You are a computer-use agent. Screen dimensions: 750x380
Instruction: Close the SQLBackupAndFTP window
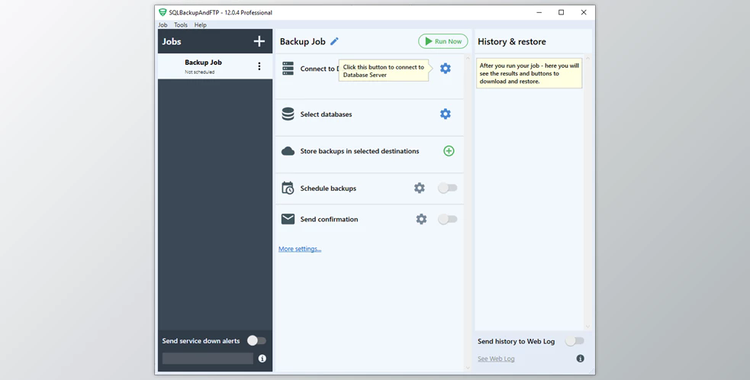coord(584,12)
